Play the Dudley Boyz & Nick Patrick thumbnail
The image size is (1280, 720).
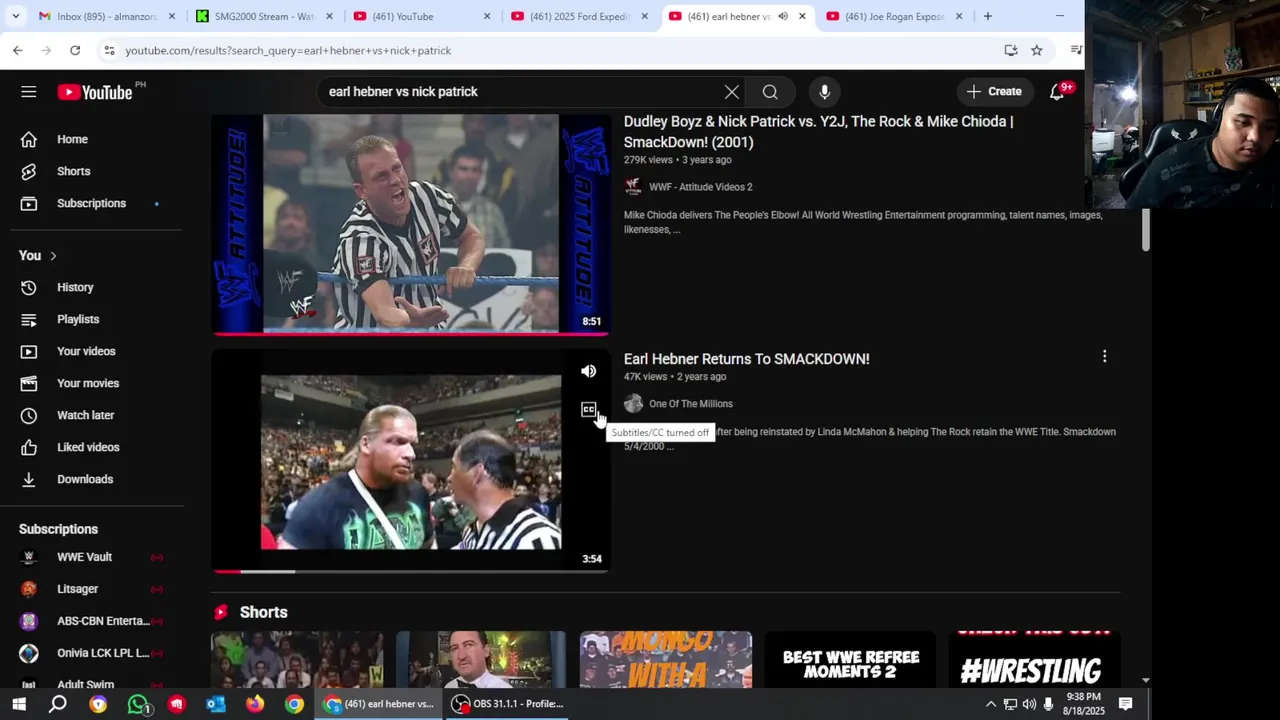410,223
